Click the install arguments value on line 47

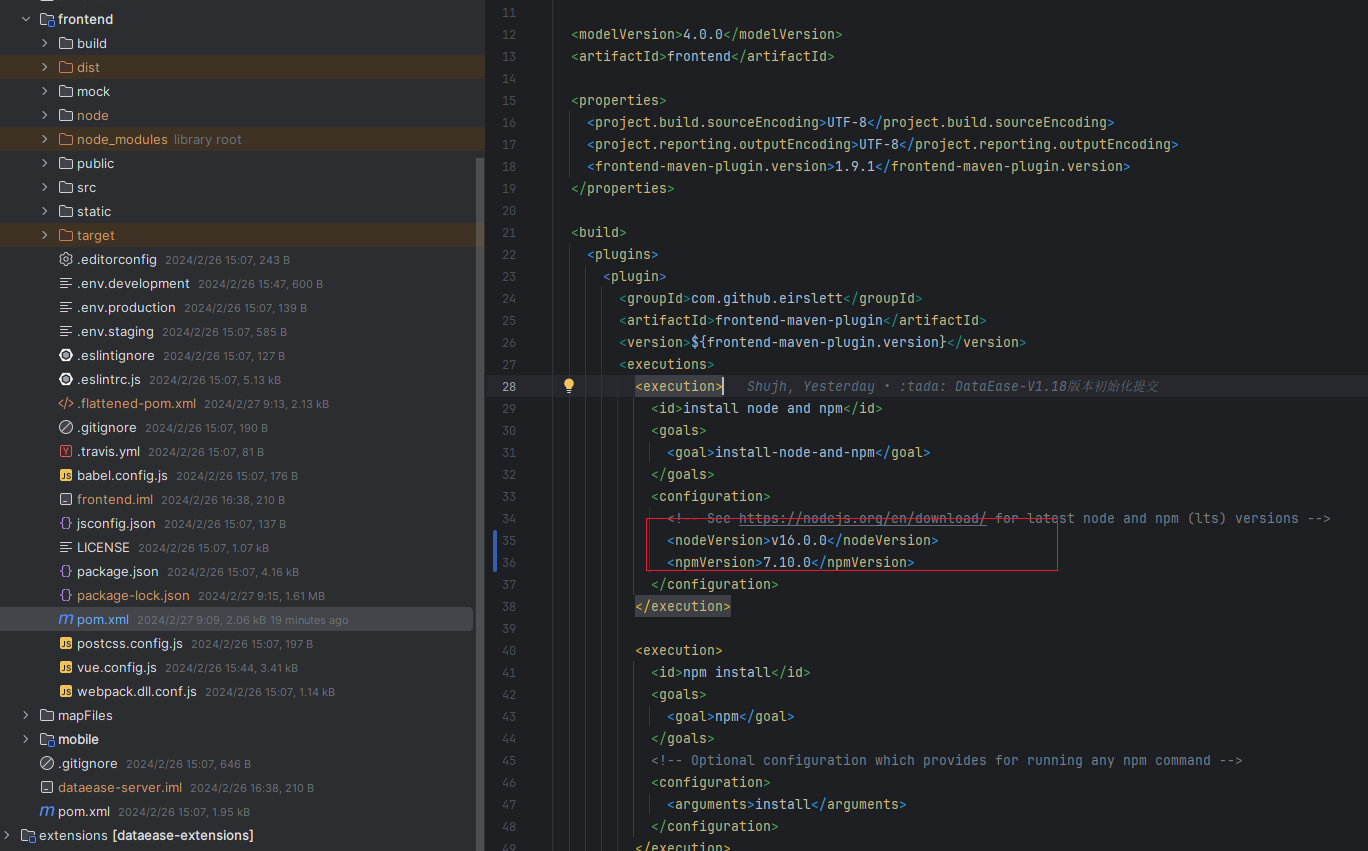(783, 804)
